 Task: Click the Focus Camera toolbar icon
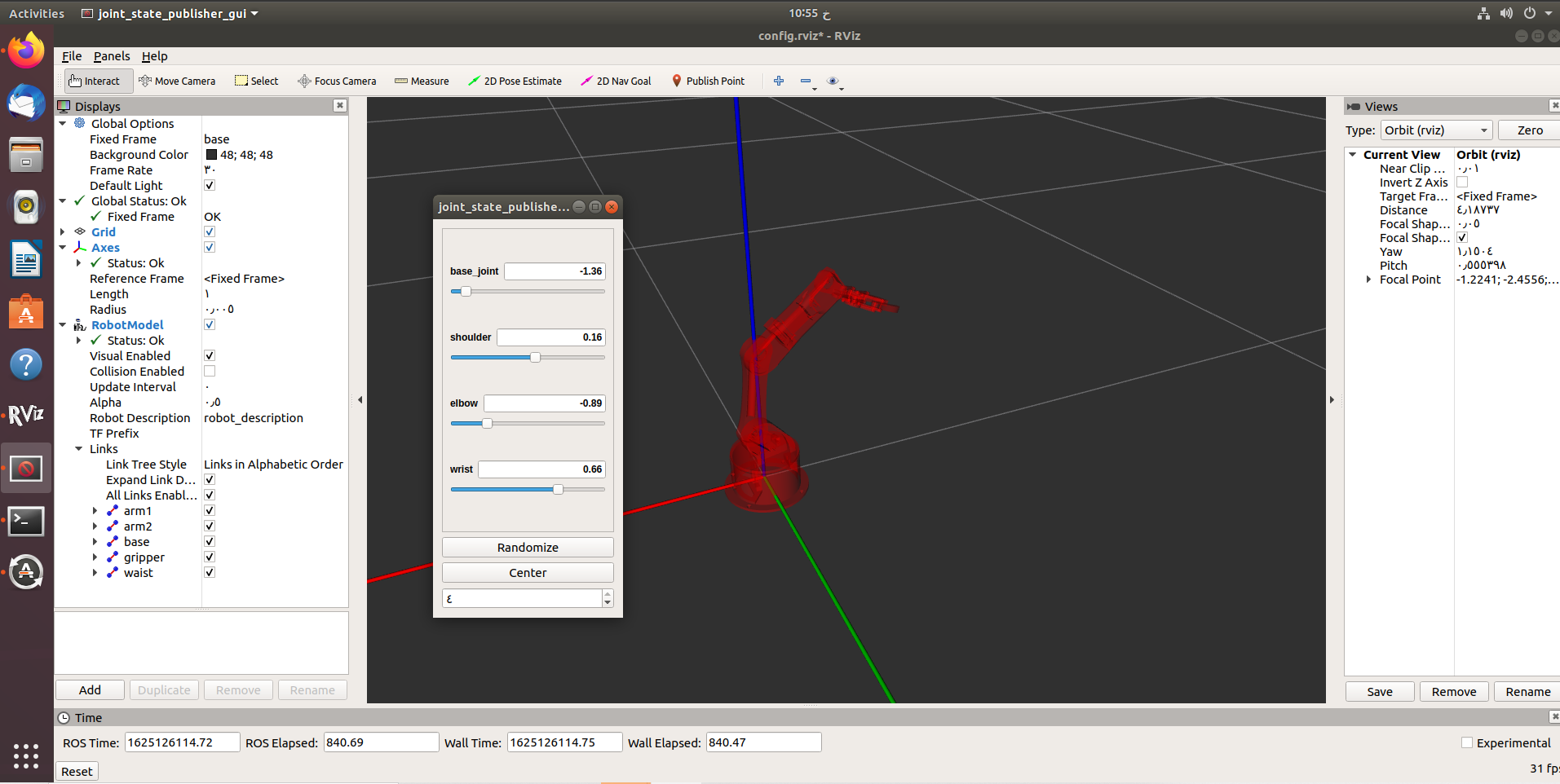pos(337,81)
